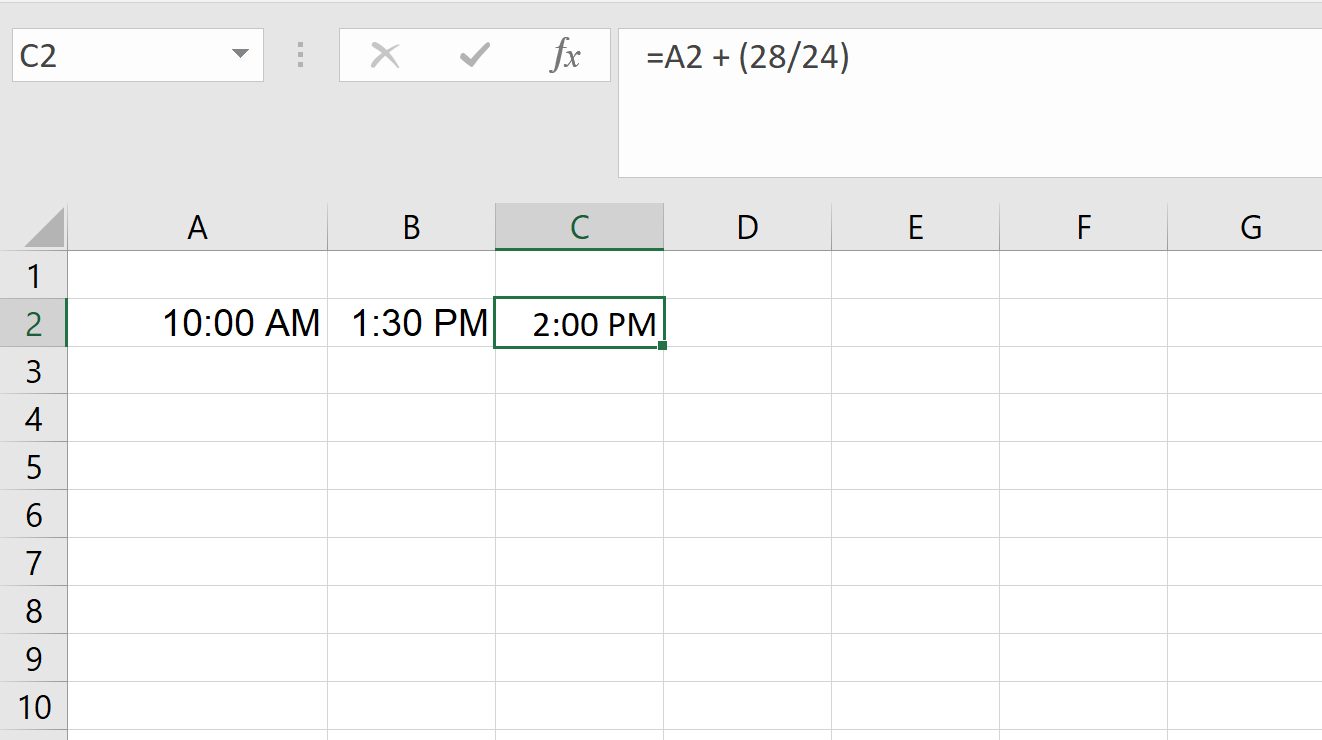Viewport: 1322px width, 740px height.
Task: Click the three-dot formula bar handle
Action: 300,55
